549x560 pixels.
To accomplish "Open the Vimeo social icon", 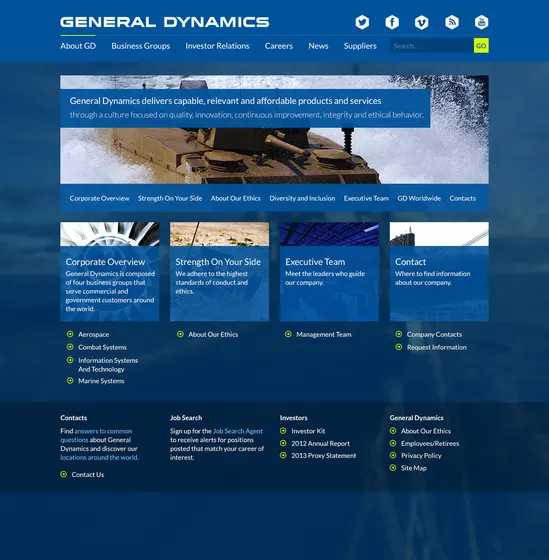I will (x=422, y=22).
